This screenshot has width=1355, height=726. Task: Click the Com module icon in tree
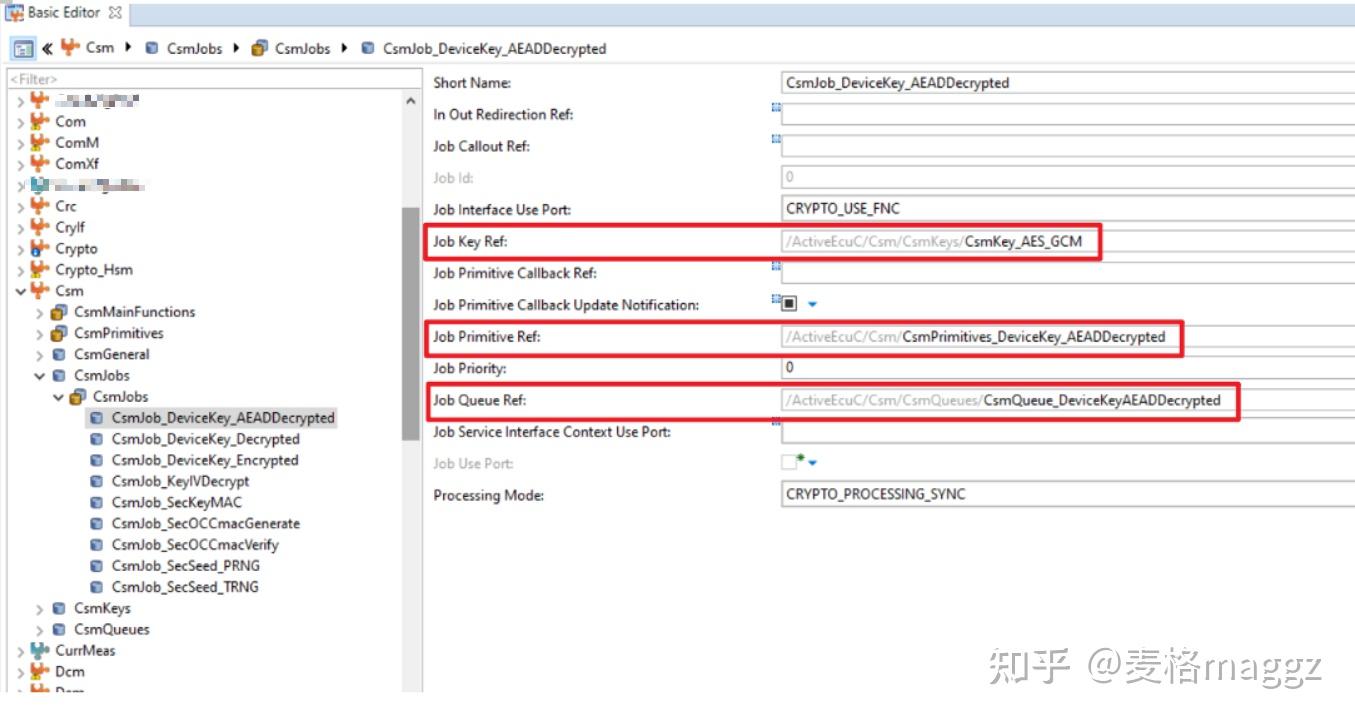tap(39, 121)
